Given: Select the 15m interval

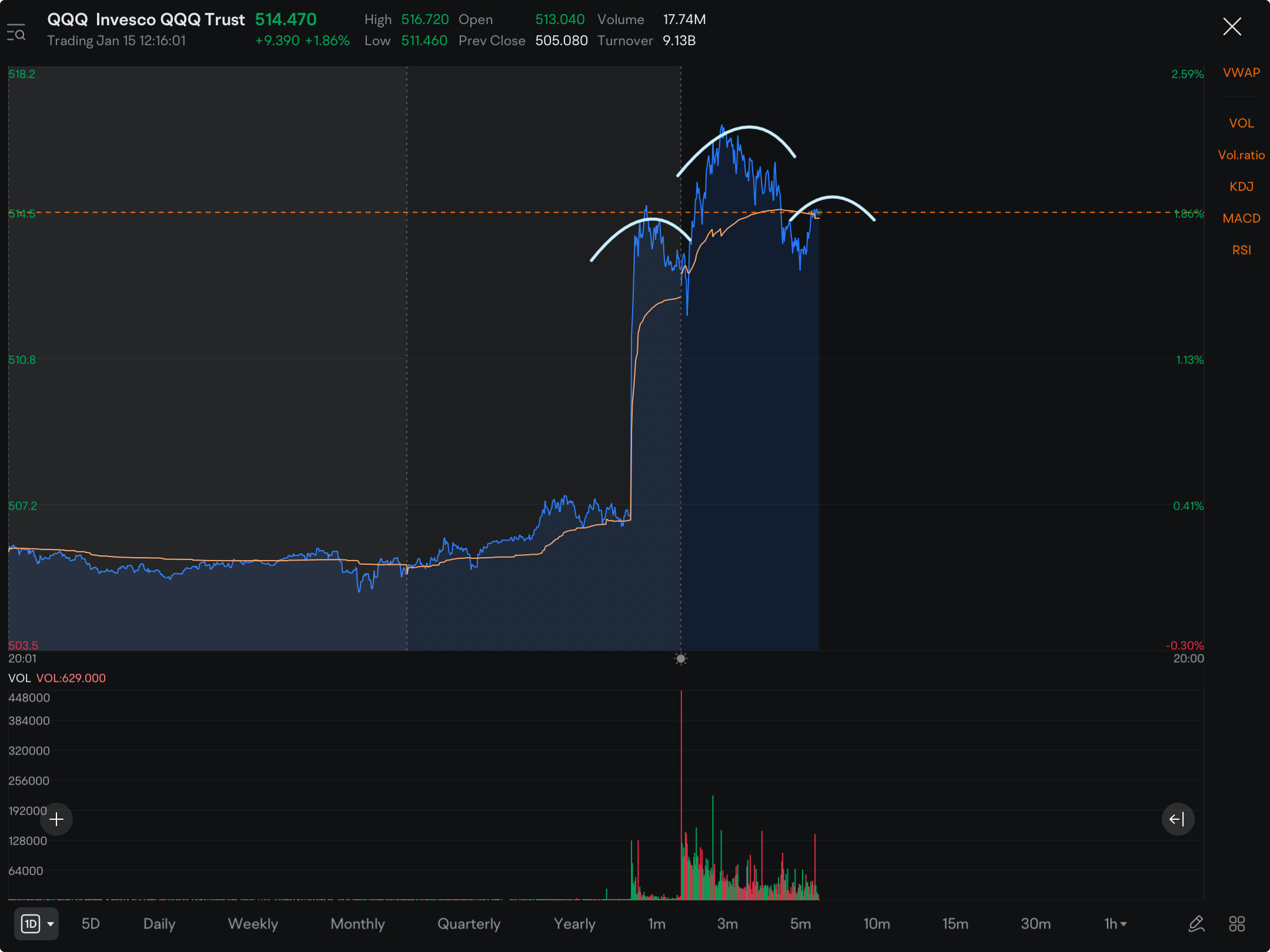Looking at the screenshot, I should (x=955, y=924).
